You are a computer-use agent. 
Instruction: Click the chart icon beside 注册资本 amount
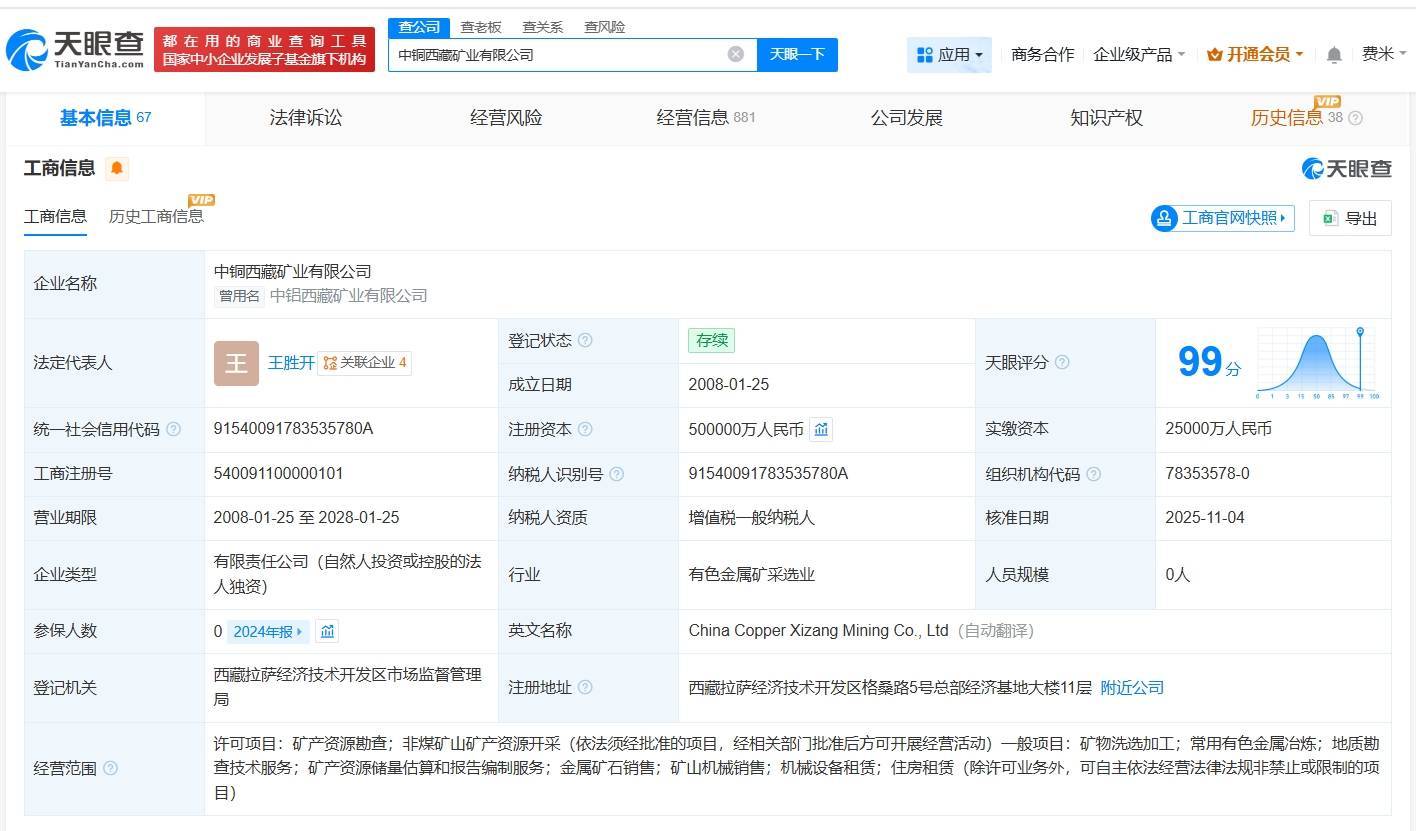pyautogui.click(x=821, y=428)
